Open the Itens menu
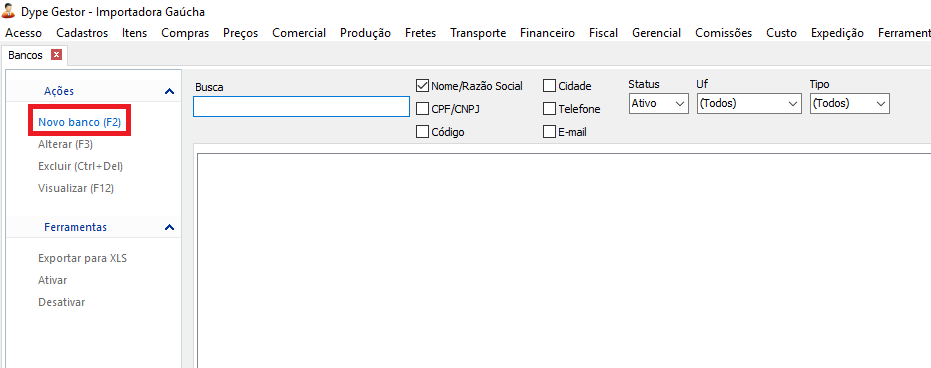931x368 pixels. pos(135,33)
